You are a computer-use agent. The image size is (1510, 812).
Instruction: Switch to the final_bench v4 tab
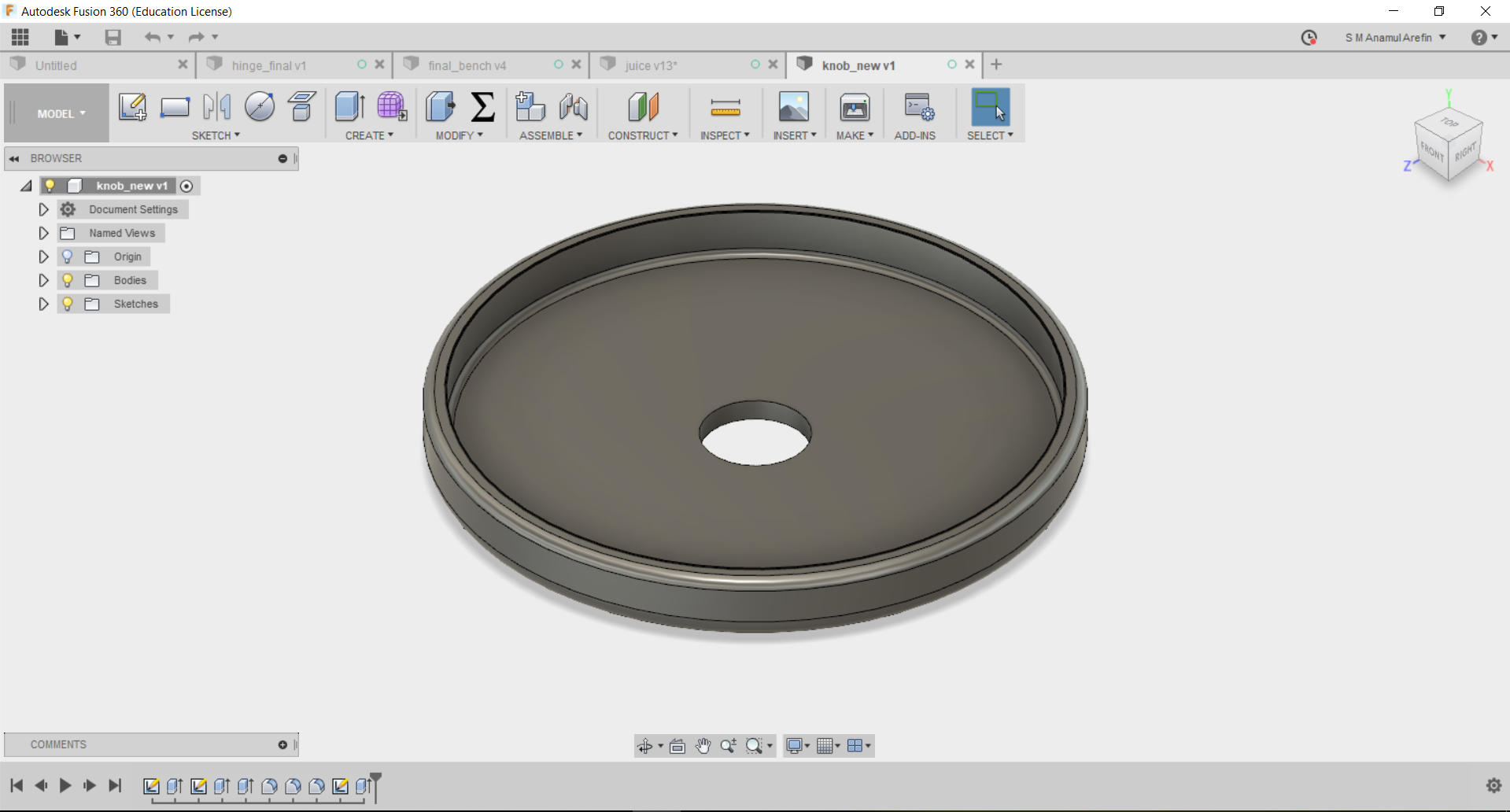tap(467, 65)
